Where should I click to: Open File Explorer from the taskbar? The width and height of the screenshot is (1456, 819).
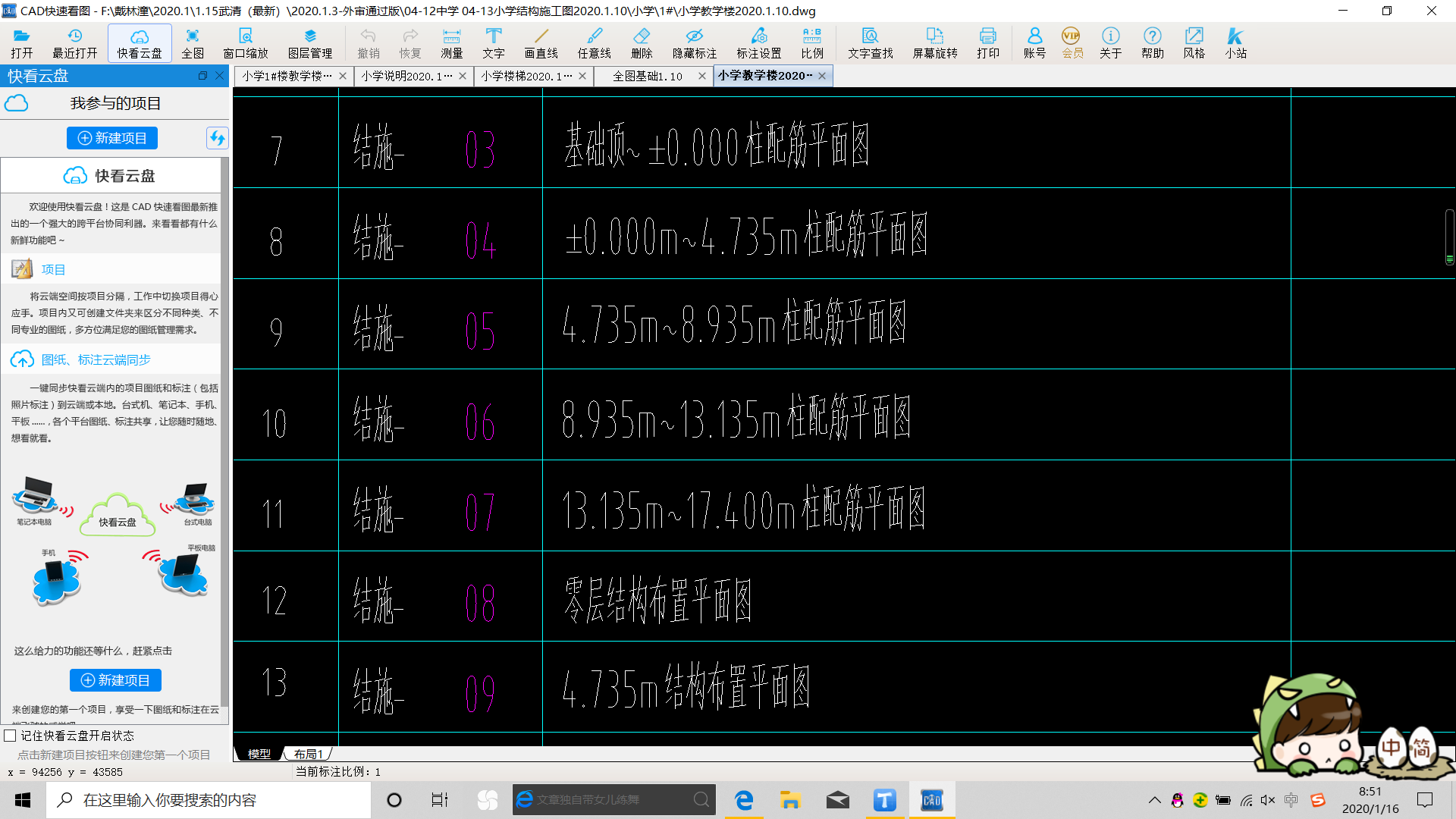click(790, 800)
